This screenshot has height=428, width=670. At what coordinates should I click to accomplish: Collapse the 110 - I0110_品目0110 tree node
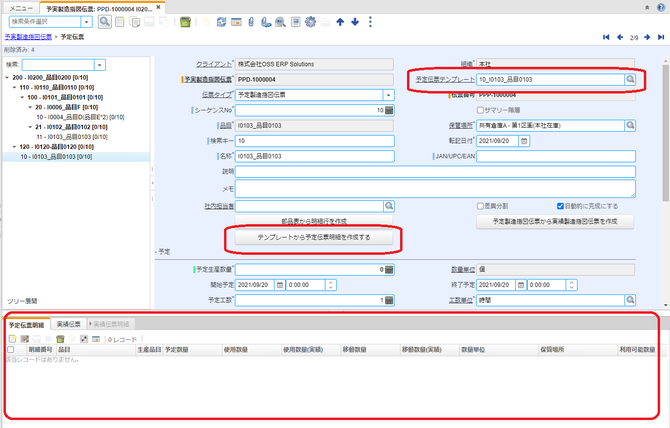click(15, 88)
